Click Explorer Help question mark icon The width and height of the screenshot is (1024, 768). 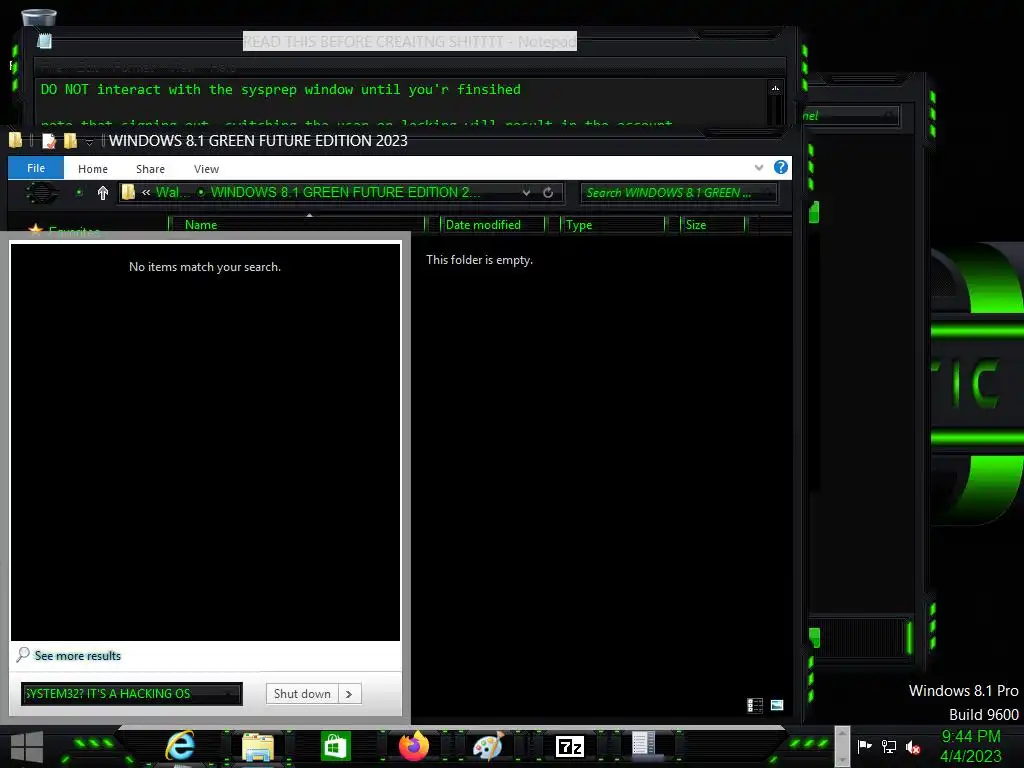pyautogui.click(x=780, y=167)
